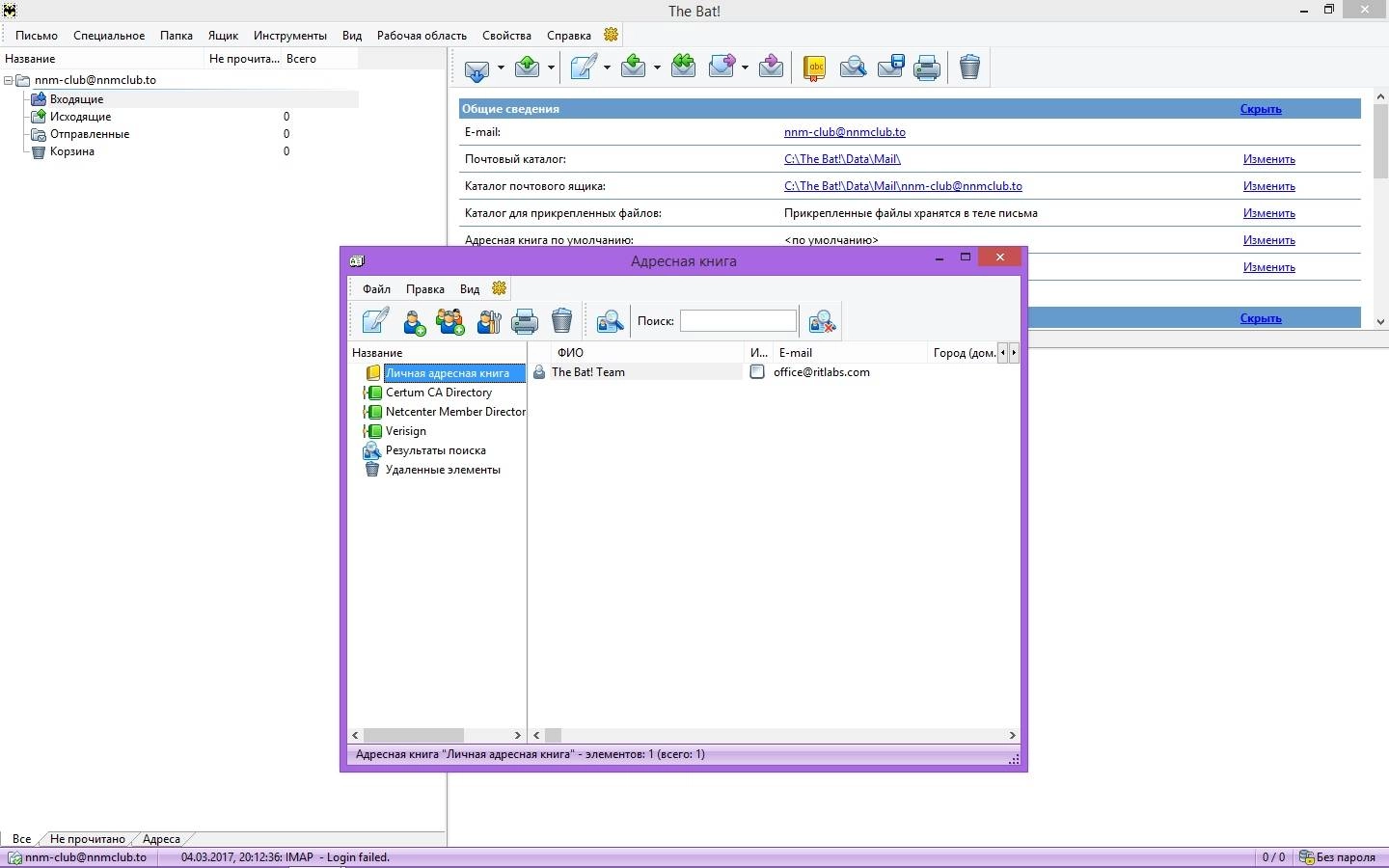Select the Отправленные folder
Viewport: 1389px width, 868px height.
pyautogui.click(x=89, y=134)
